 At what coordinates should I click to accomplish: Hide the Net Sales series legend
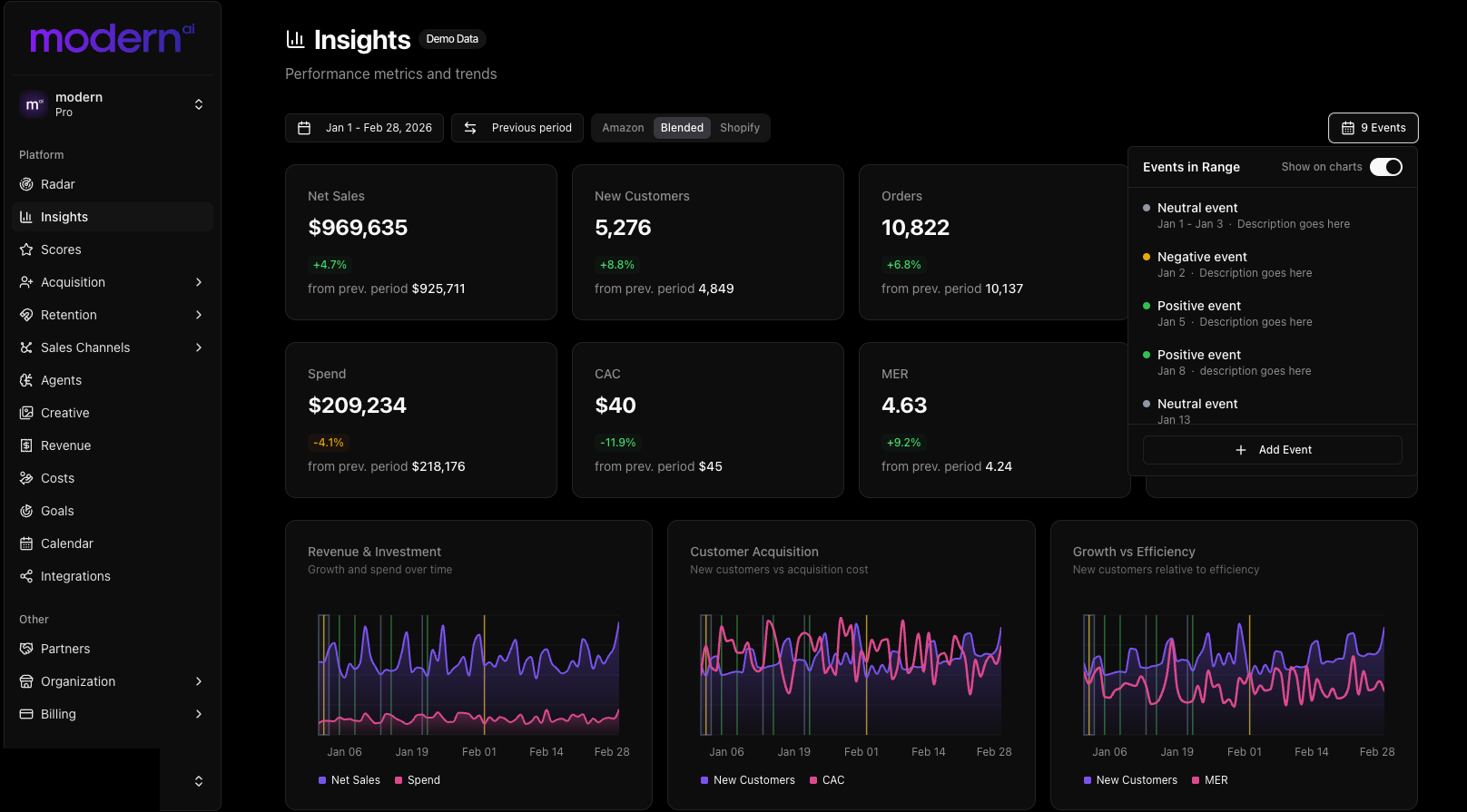(349, 780)
